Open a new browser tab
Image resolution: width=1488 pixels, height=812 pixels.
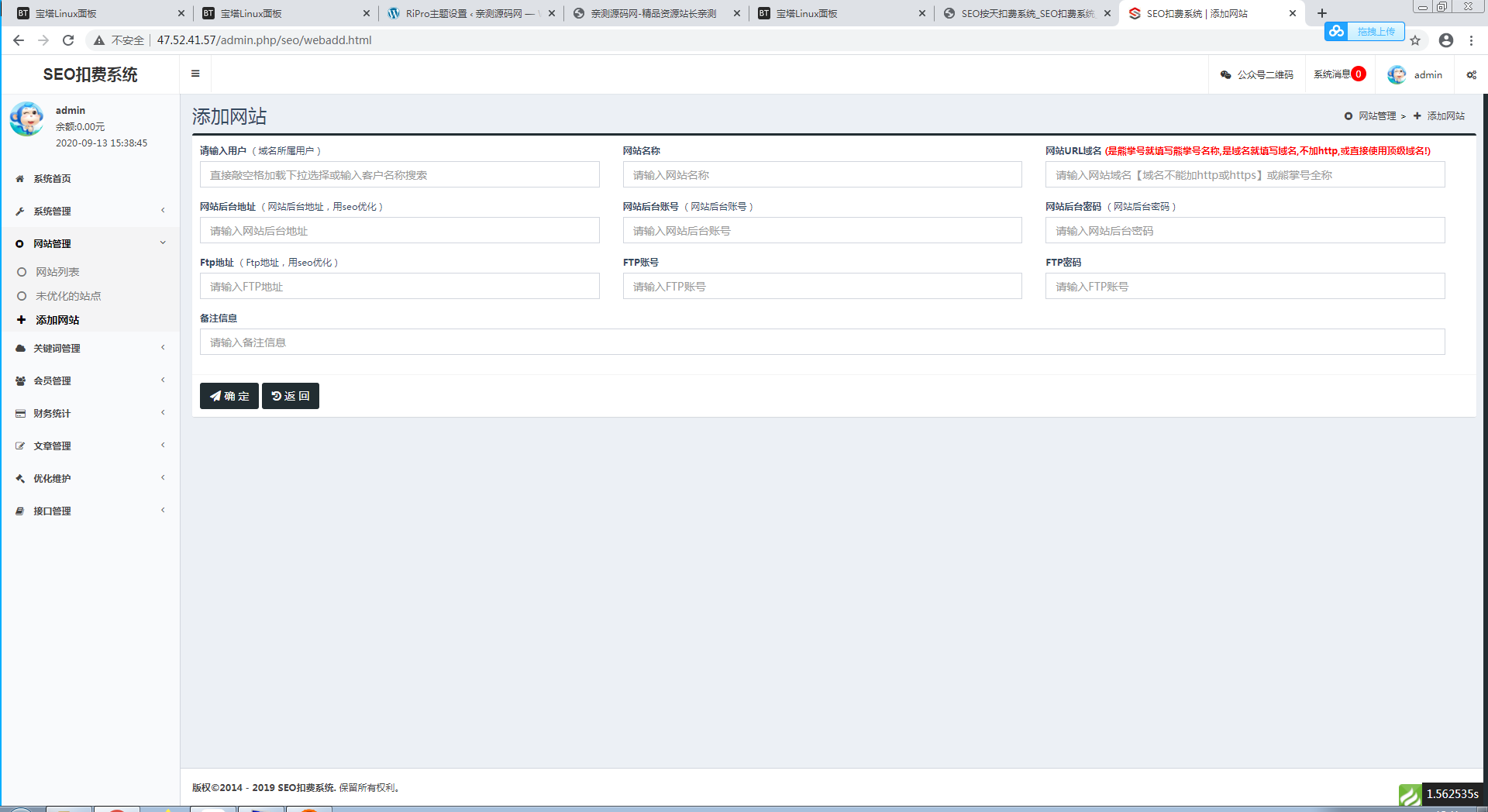click(1322, 13)
